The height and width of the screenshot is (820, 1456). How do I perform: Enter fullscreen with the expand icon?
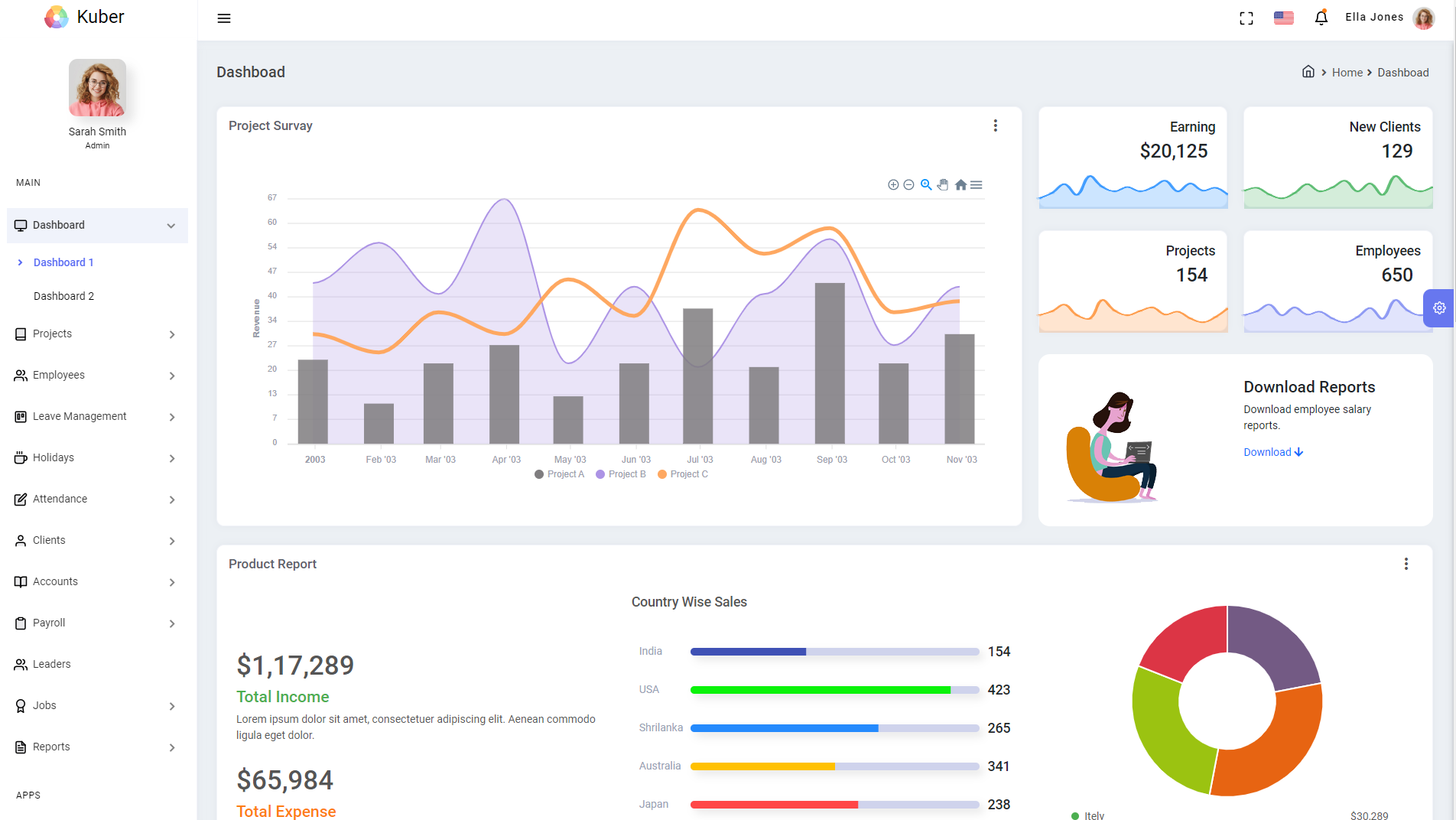tap(1246, 18)
